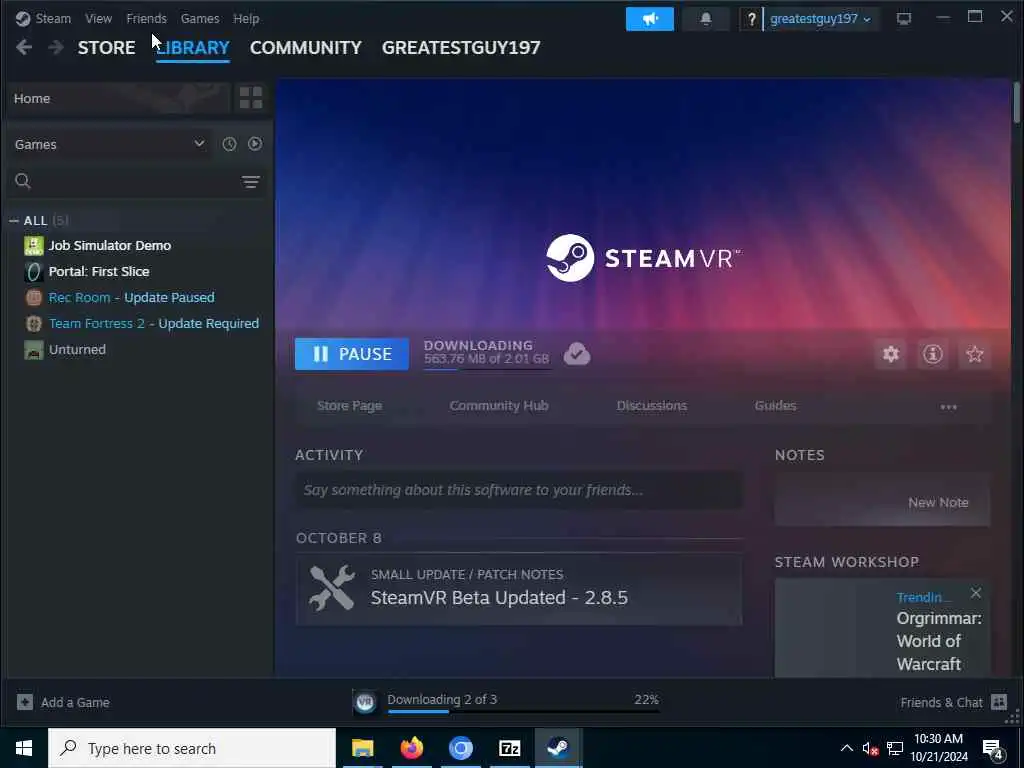The height and width of the screenshot is (768, 1024).
Task: Click the SteamVR download icon in bottom bar
Action: click(365, 702)
